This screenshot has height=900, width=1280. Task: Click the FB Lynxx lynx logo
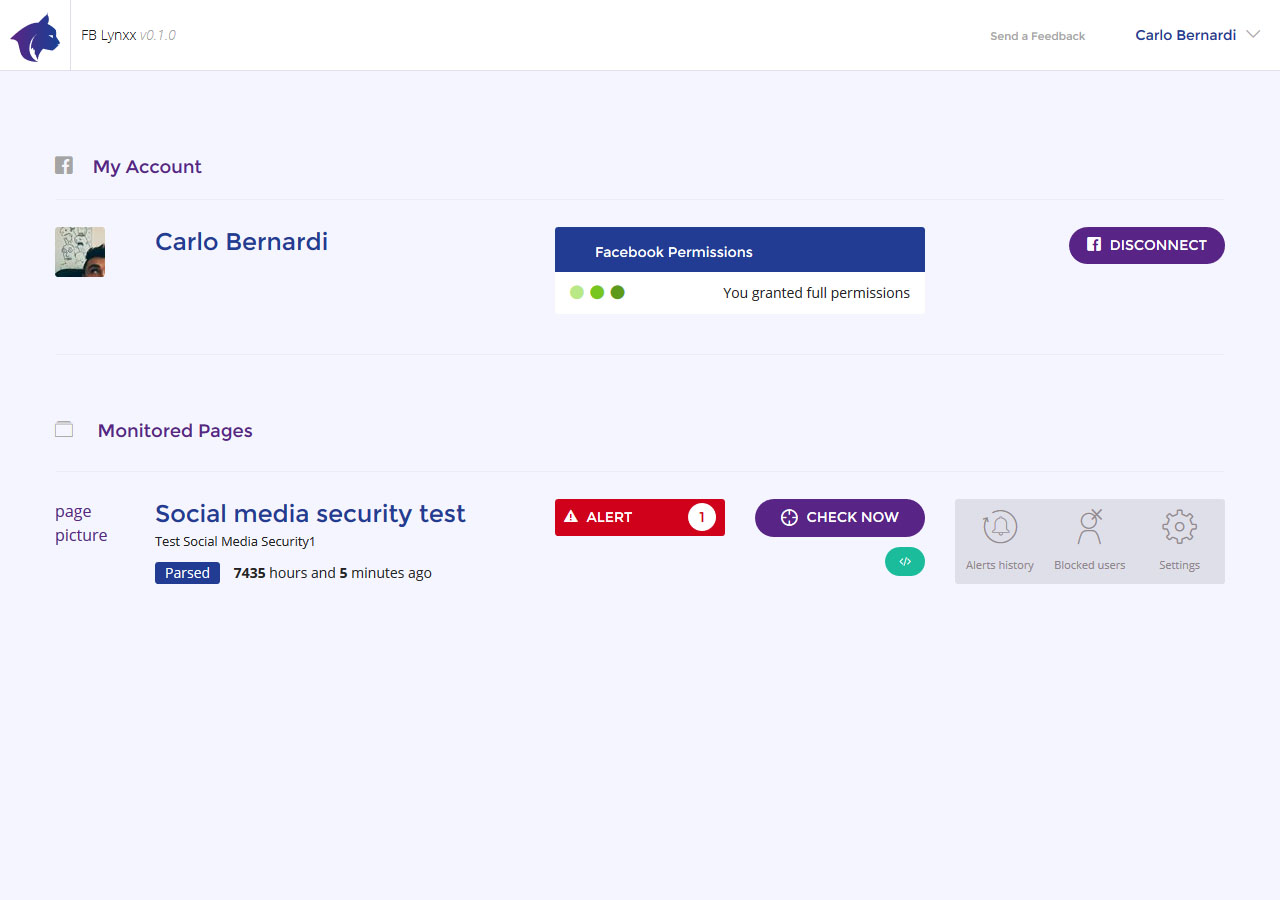(x=35, y=38)
